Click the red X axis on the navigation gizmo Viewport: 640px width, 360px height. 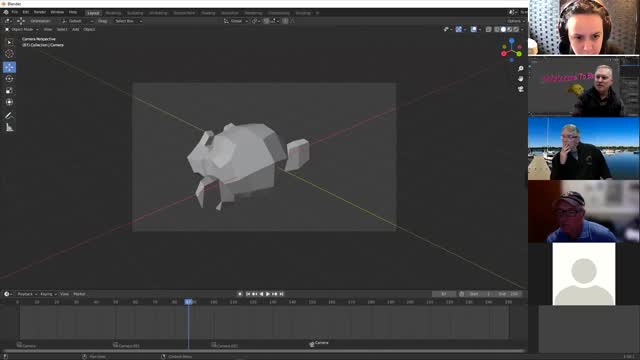[x=504, y=53]
